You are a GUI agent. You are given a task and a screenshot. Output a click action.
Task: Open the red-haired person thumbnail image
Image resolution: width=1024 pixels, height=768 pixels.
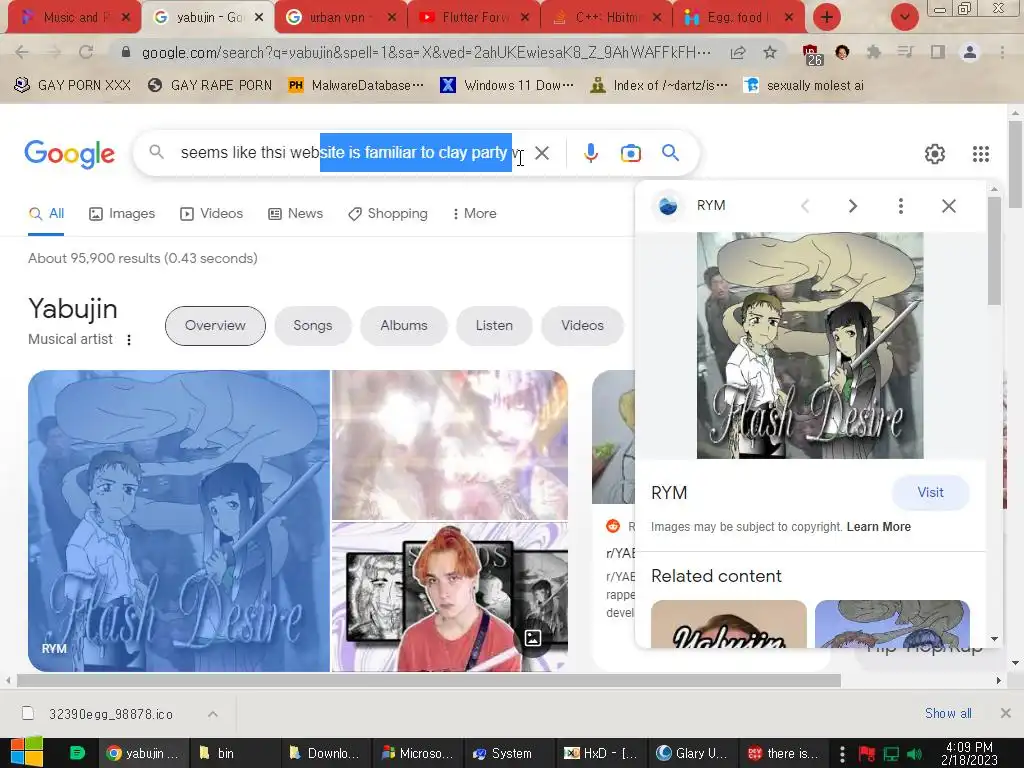449,597
